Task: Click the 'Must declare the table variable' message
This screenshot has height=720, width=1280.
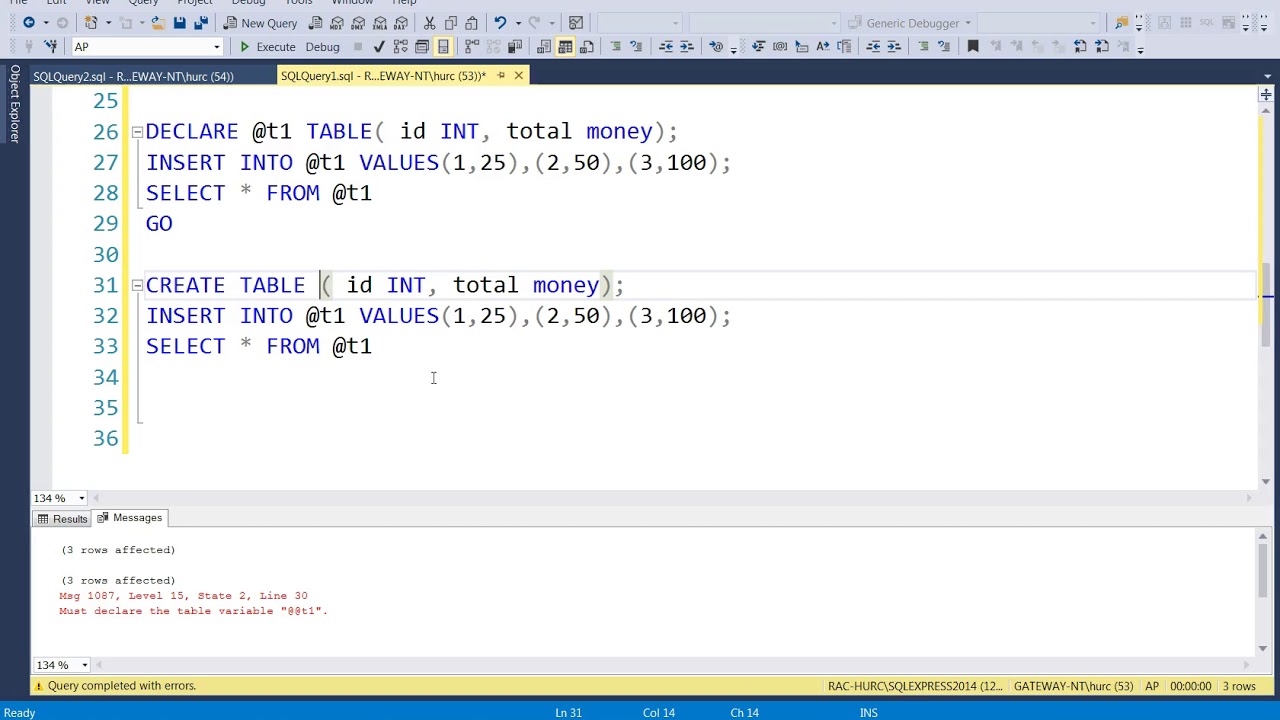Action: tap(193, 611)
